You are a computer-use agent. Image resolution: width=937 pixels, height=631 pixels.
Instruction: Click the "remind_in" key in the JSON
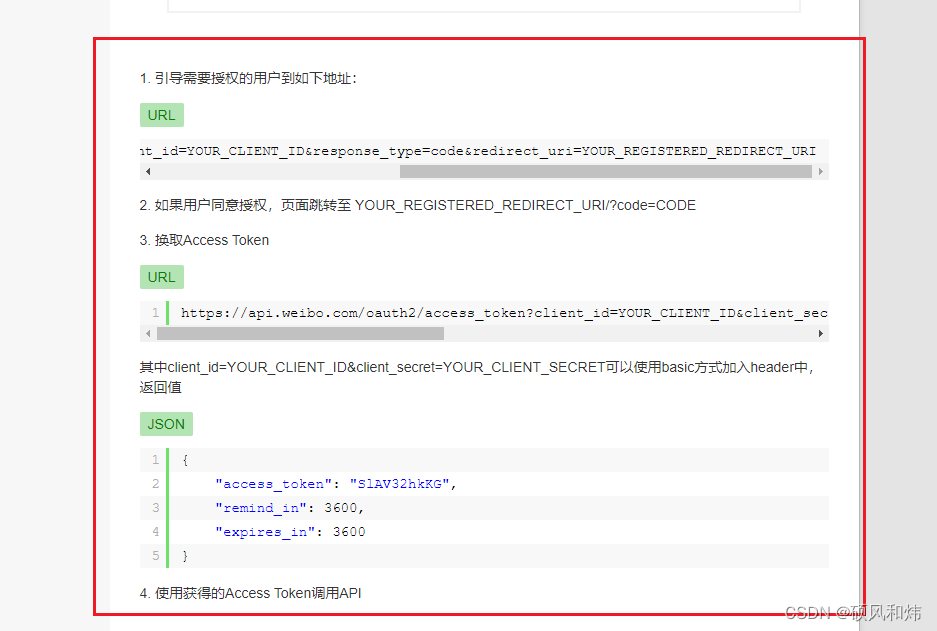[261, 508]
